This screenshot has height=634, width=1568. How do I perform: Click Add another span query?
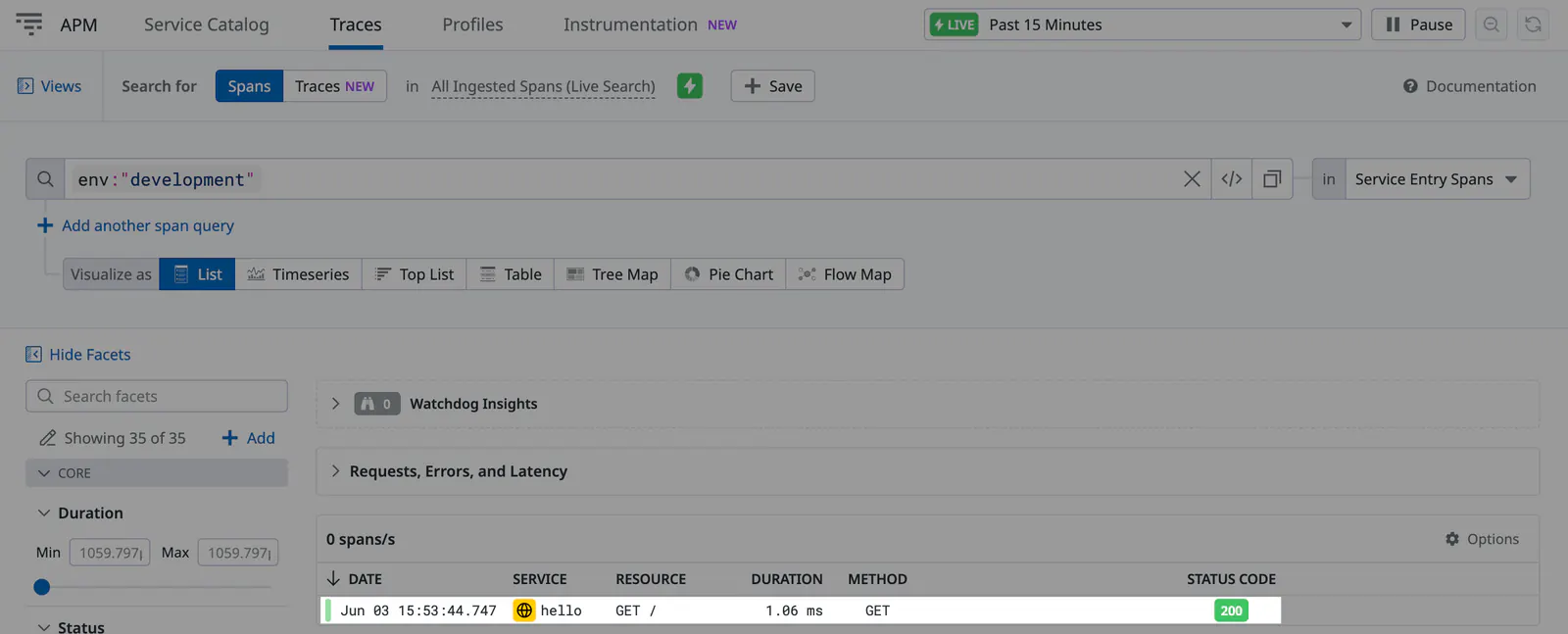click(135, 225)
